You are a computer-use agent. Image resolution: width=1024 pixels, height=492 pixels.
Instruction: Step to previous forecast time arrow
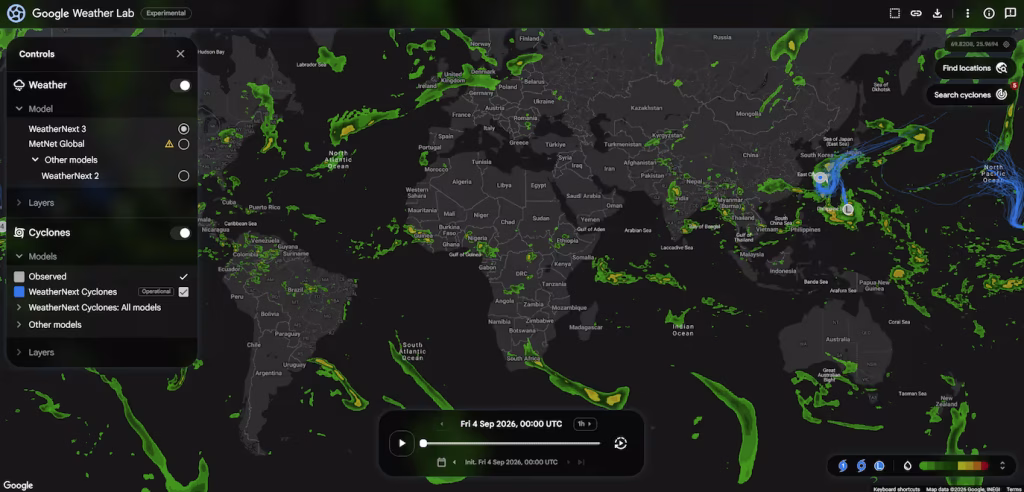[442, 424]
